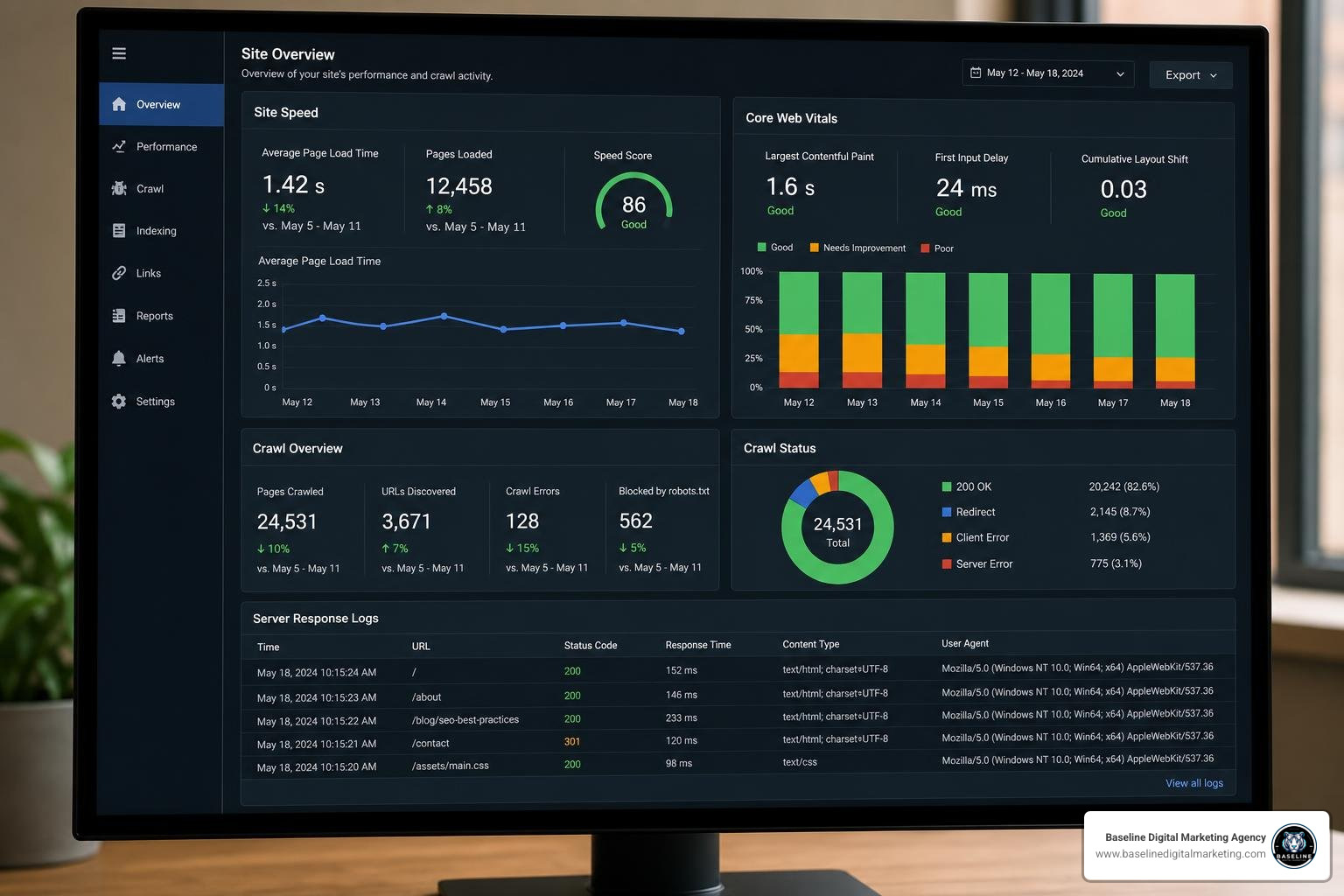Click the /blog/seo-best-practices URL cell
This screenshot has height=896, width=1344.
[465, 720]
